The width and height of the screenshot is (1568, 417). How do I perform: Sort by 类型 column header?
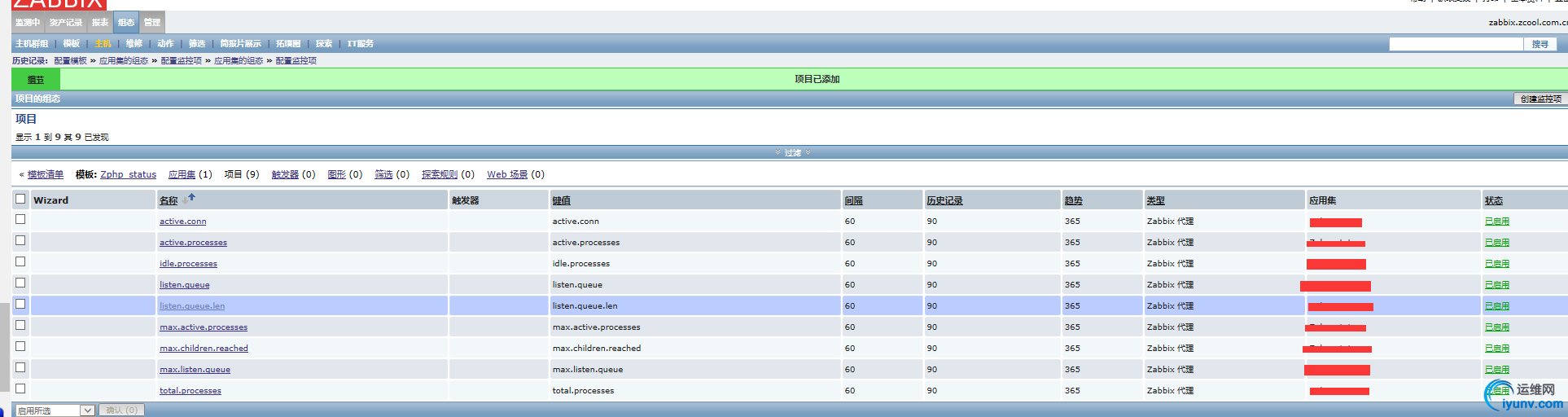coord(1155,200)
